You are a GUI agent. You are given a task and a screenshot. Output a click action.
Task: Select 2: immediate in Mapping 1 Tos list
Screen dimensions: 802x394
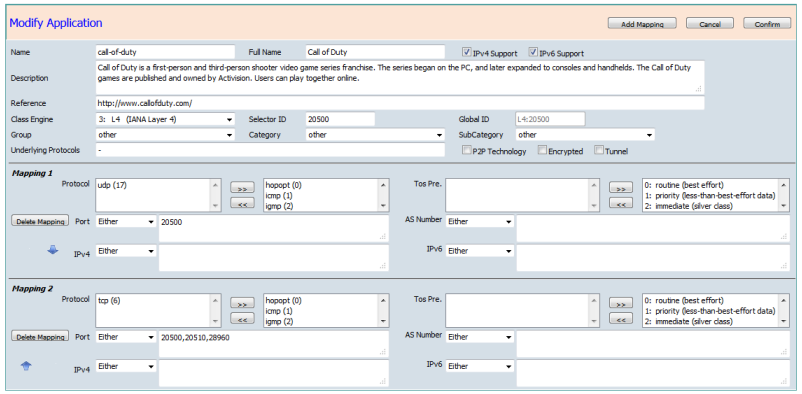(x=688, y=206)
